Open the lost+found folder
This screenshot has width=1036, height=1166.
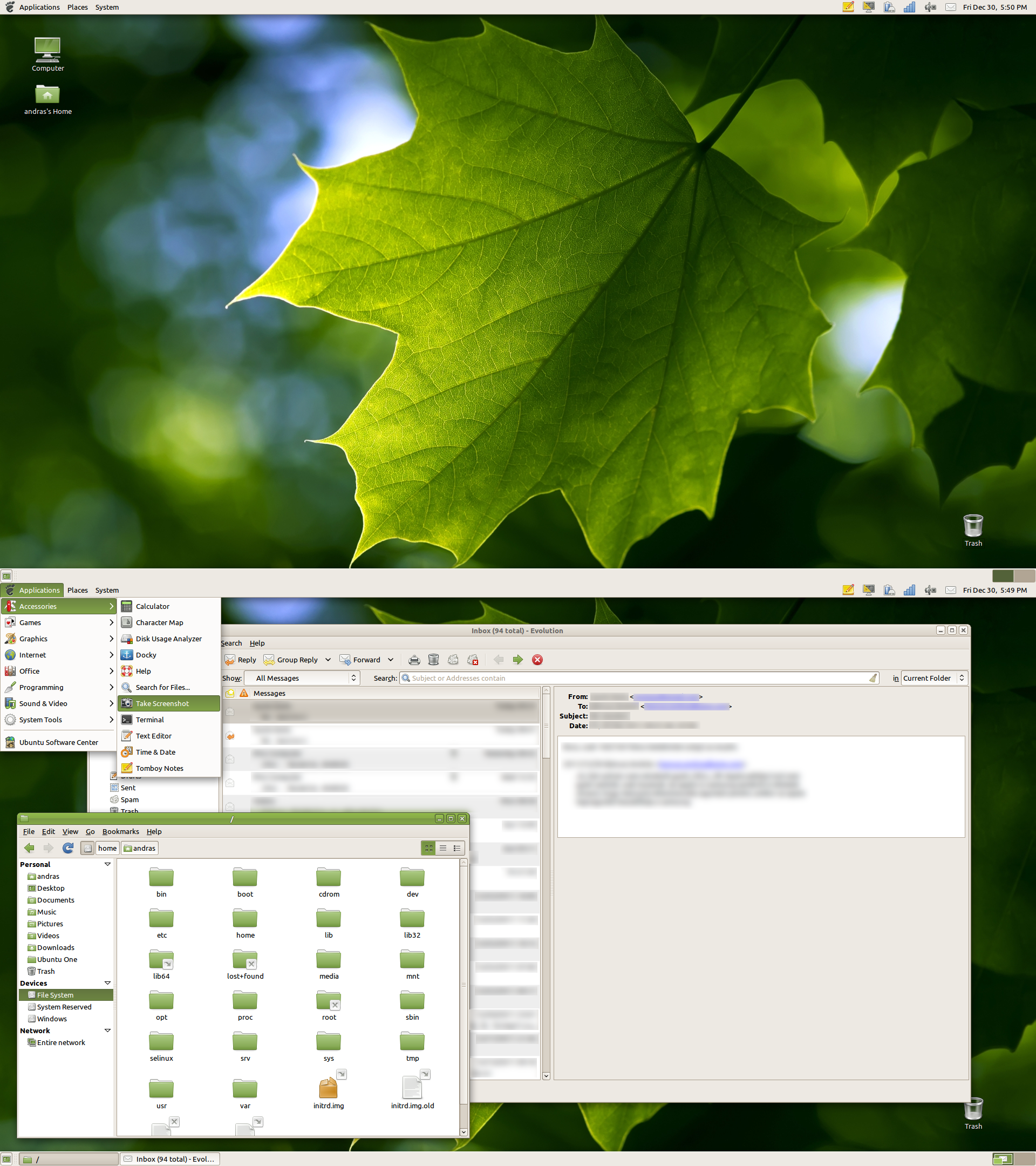click(x=245, y=965)
